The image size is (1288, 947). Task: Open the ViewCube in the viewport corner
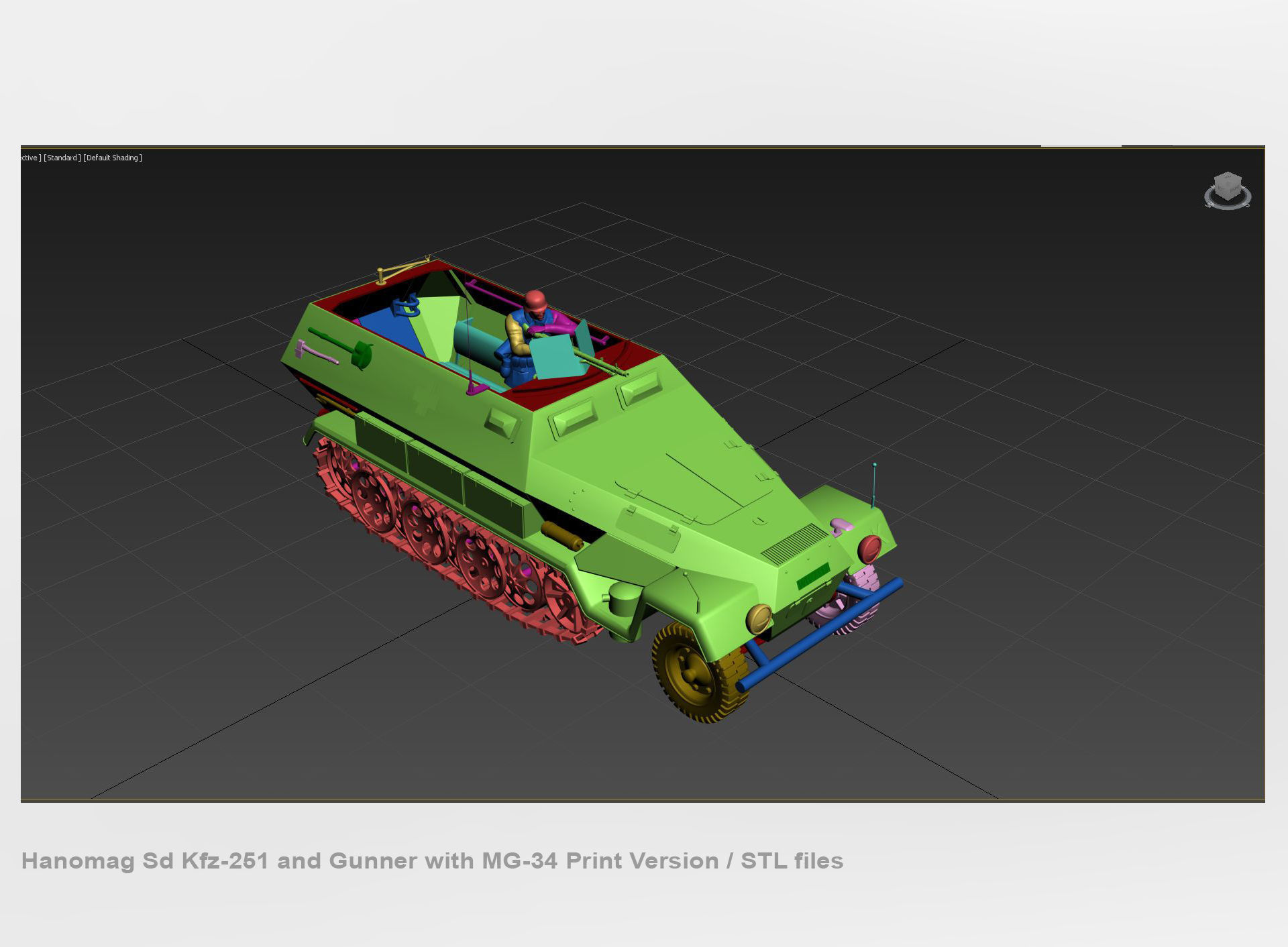(1228, 191)
